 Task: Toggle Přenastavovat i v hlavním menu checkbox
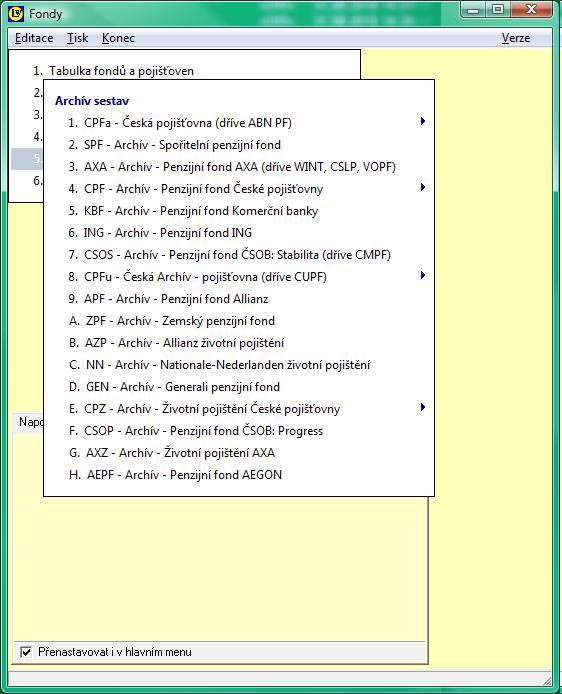(26, 652)
